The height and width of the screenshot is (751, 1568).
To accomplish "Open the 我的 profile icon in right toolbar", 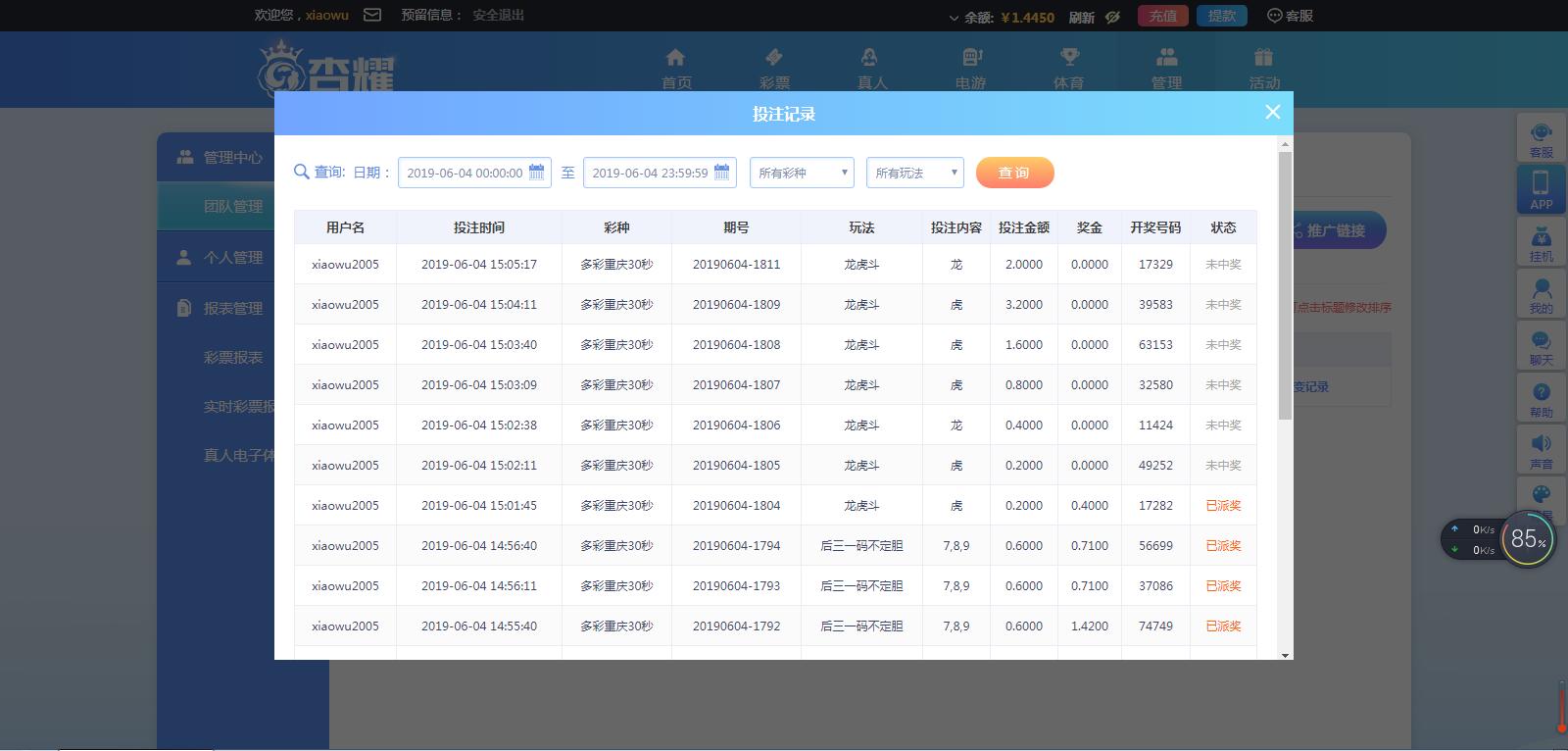I will pyautogui.click(x=1542, y=295).
